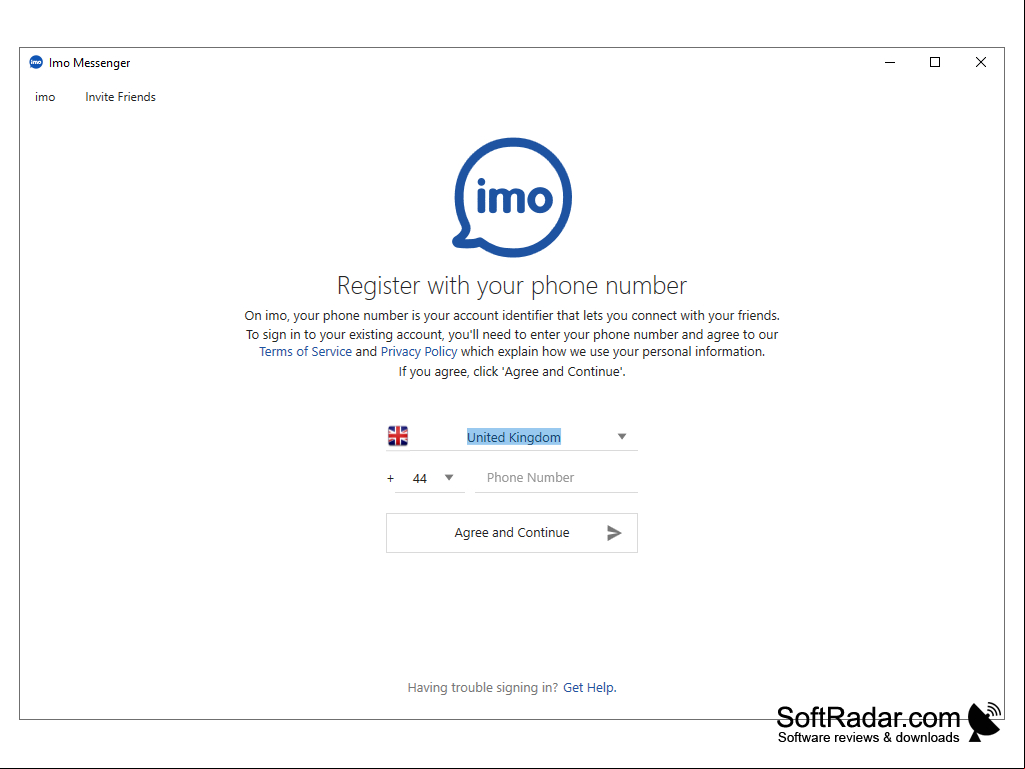
Task: Open the imo menu
Action: point(45,97)
